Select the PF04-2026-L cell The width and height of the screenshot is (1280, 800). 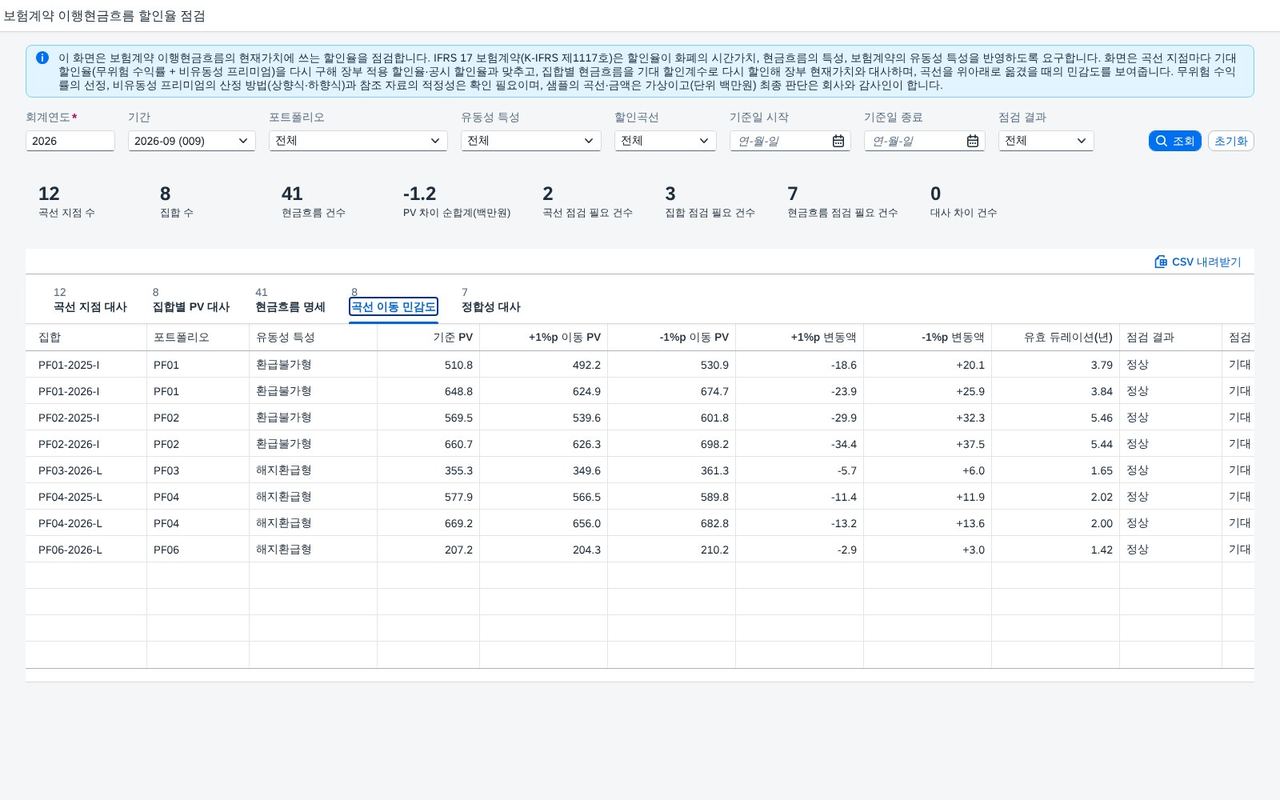point(86,523)
